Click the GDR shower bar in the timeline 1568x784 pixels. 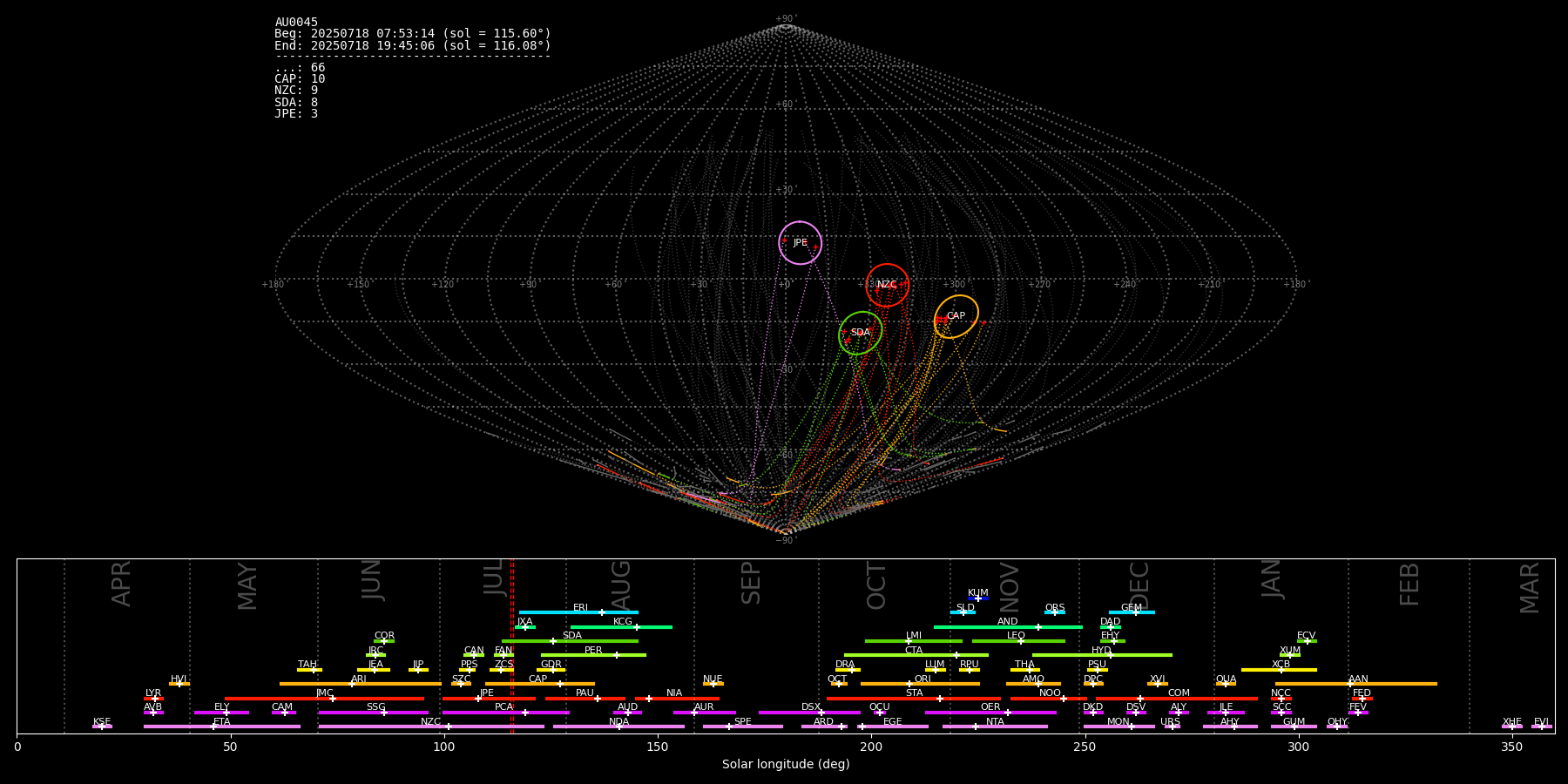click(x=551, y=670)
